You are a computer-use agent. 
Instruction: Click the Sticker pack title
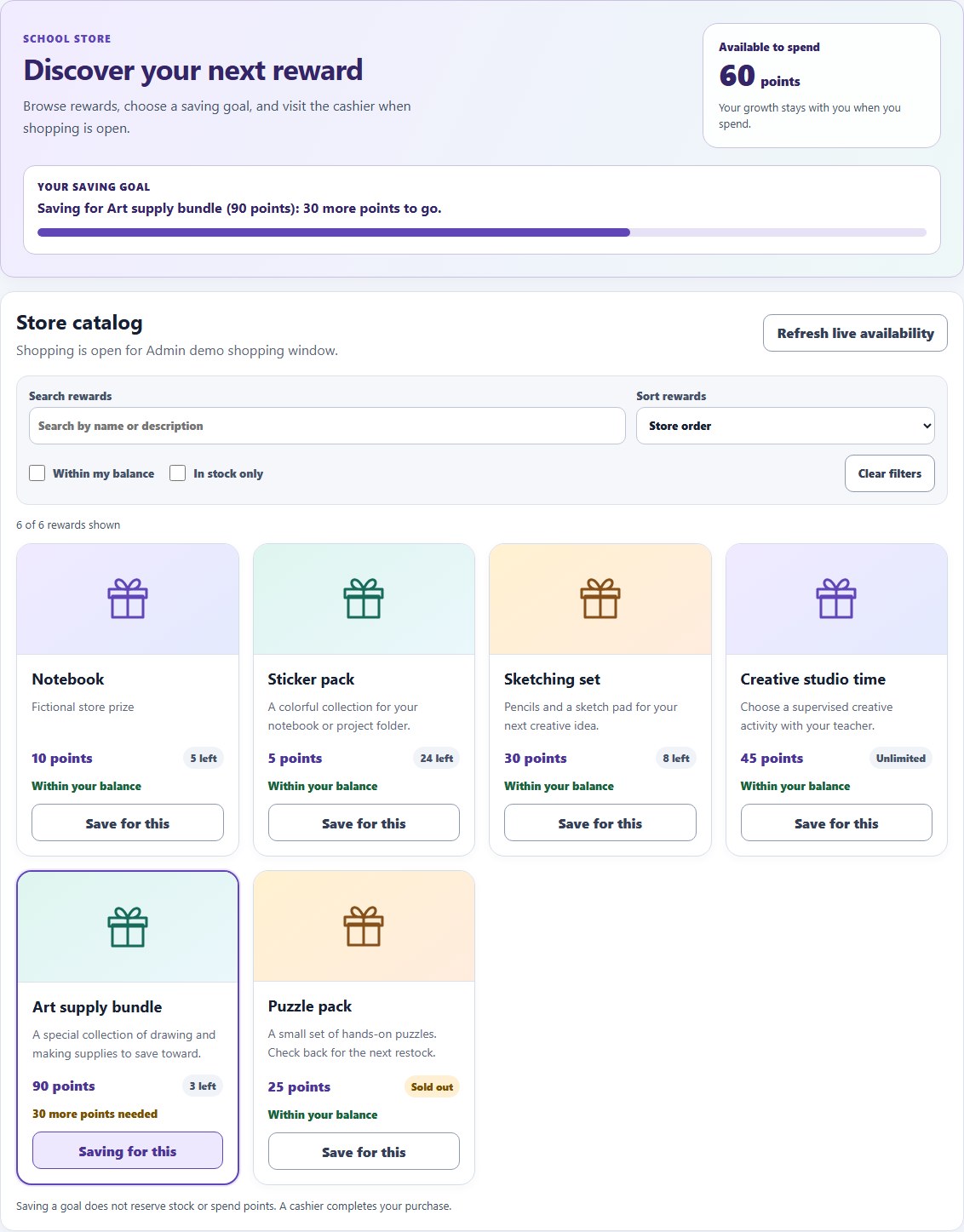click(311, 679)
